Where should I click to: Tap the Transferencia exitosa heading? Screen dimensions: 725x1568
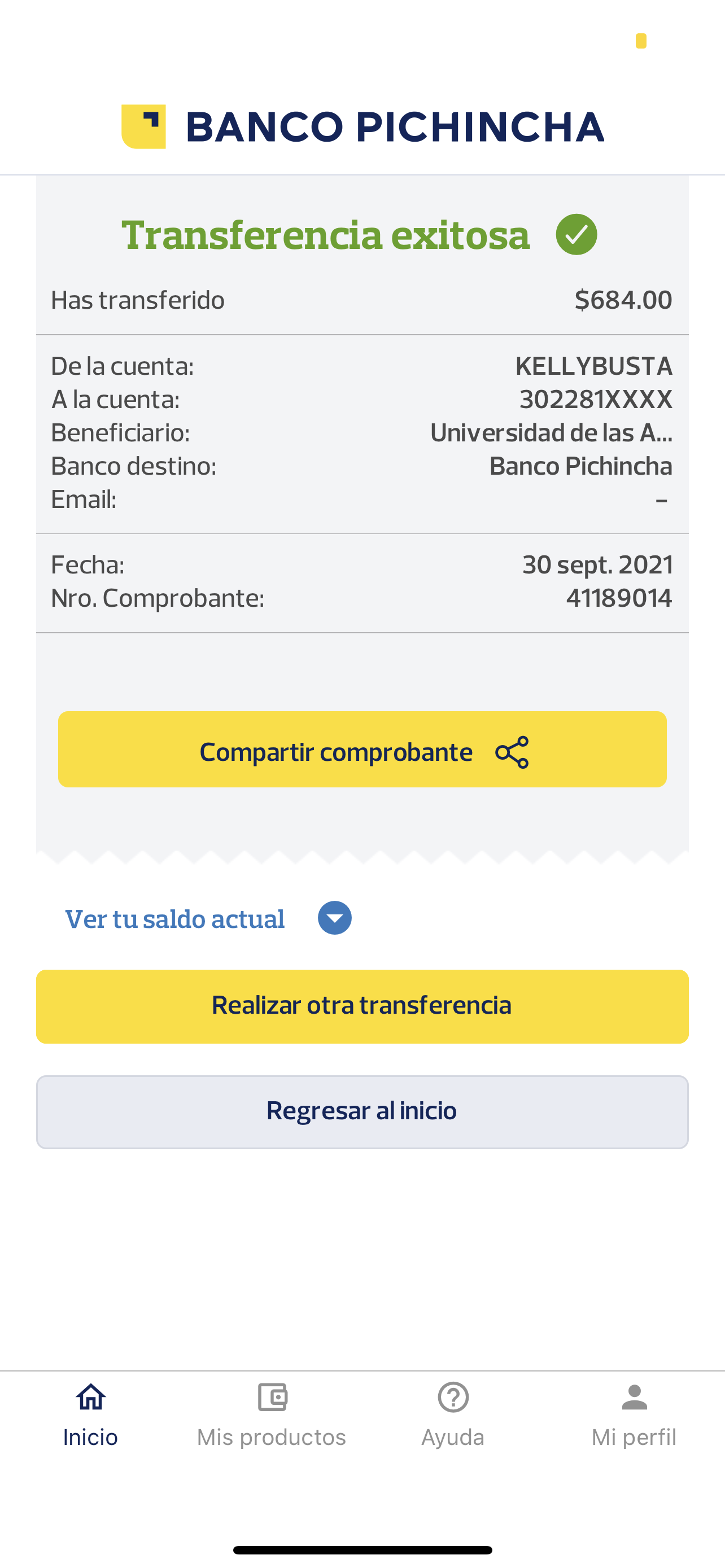point(326,235)
